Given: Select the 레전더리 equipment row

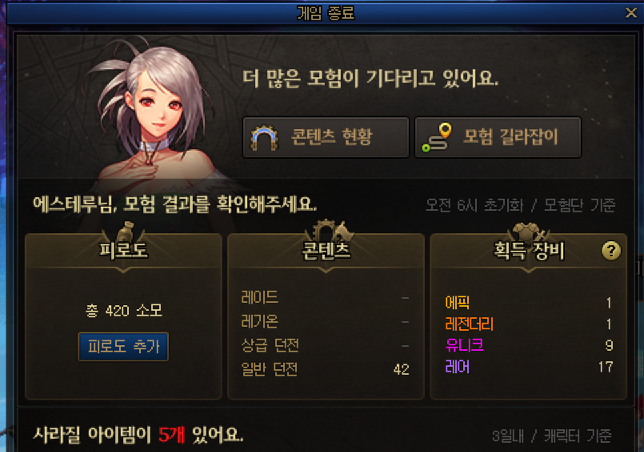Looking at the screenshot, I should (529, 324).
